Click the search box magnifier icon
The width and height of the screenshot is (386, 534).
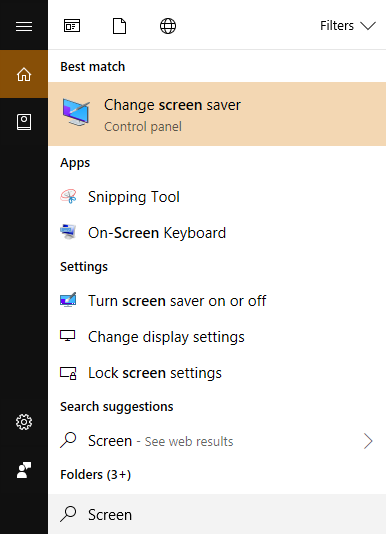click(68, 514)
